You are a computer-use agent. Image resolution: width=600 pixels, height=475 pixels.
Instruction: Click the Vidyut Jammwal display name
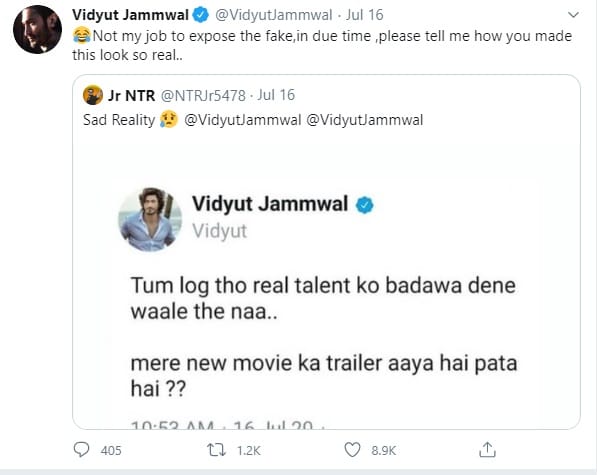coord(130,15)
